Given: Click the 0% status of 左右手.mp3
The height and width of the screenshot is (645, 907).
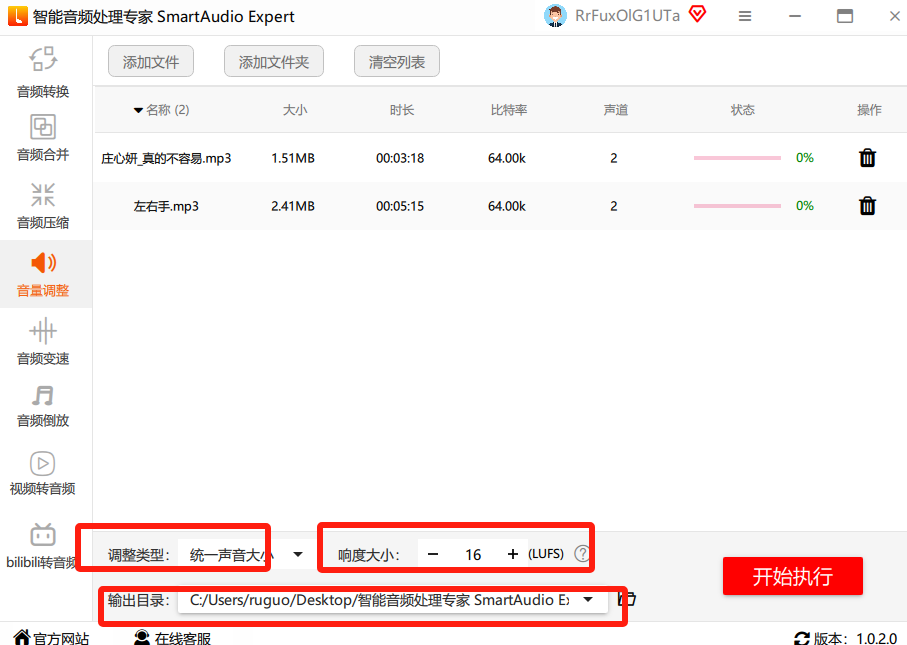Looking at the screenshot, I should coord(805,205).
